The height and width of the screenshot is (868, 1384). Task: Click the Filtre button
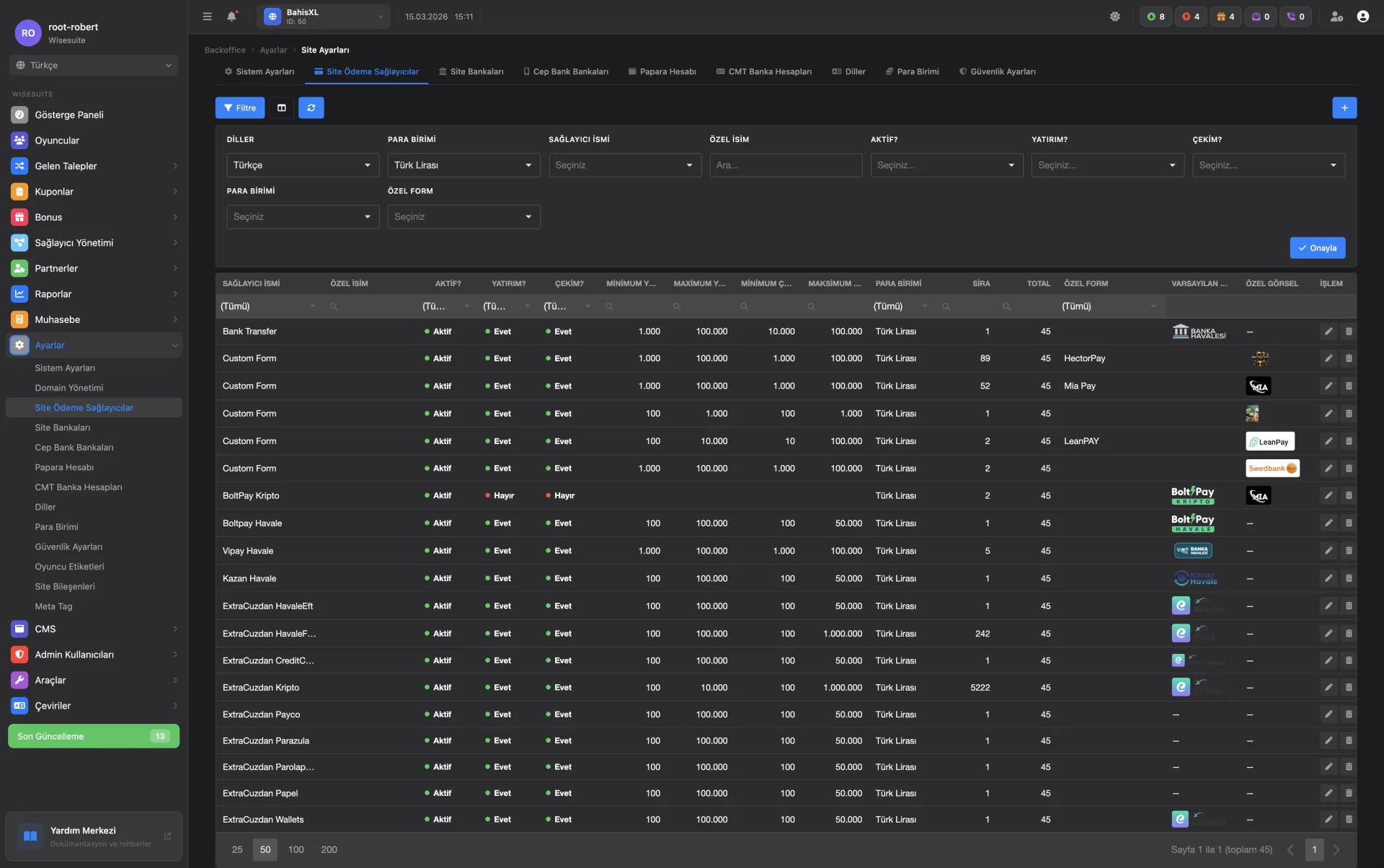click(240, 108)
